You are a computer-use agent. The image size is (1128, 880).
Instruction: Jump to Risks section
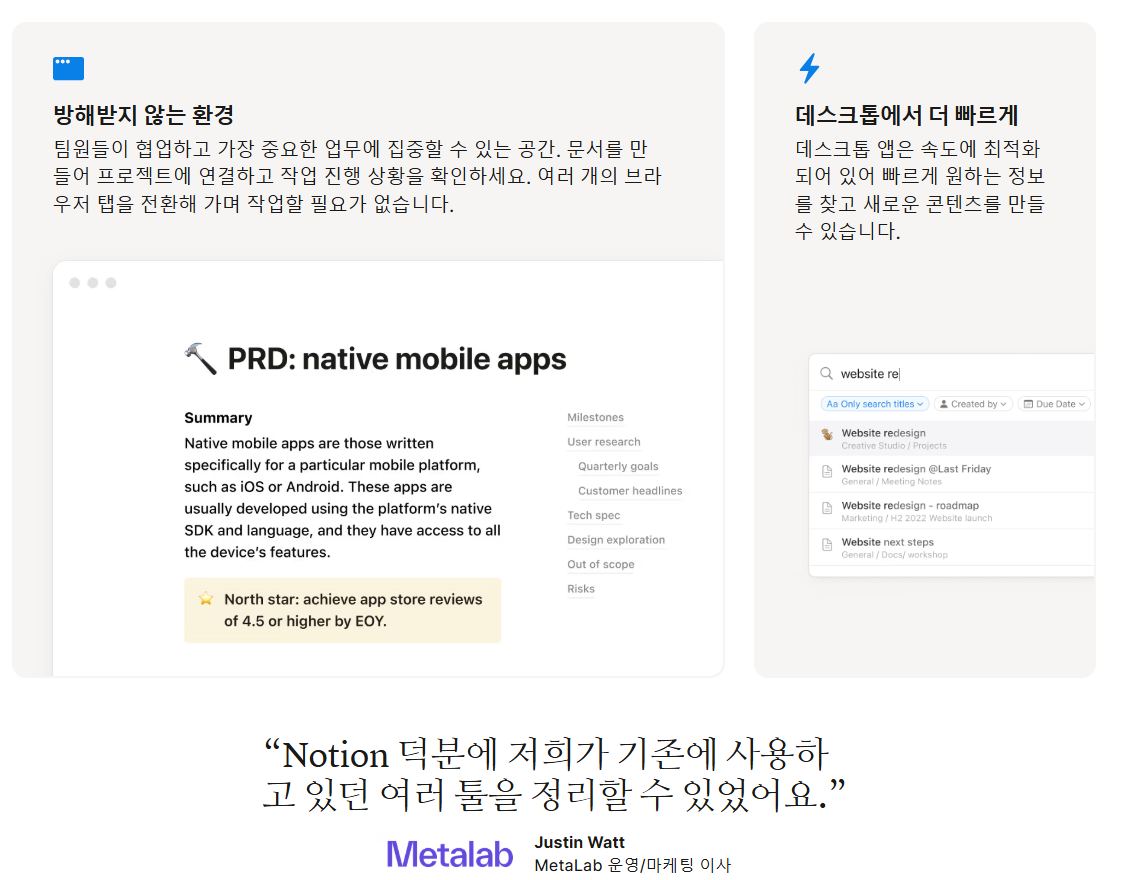pos(581,589)
